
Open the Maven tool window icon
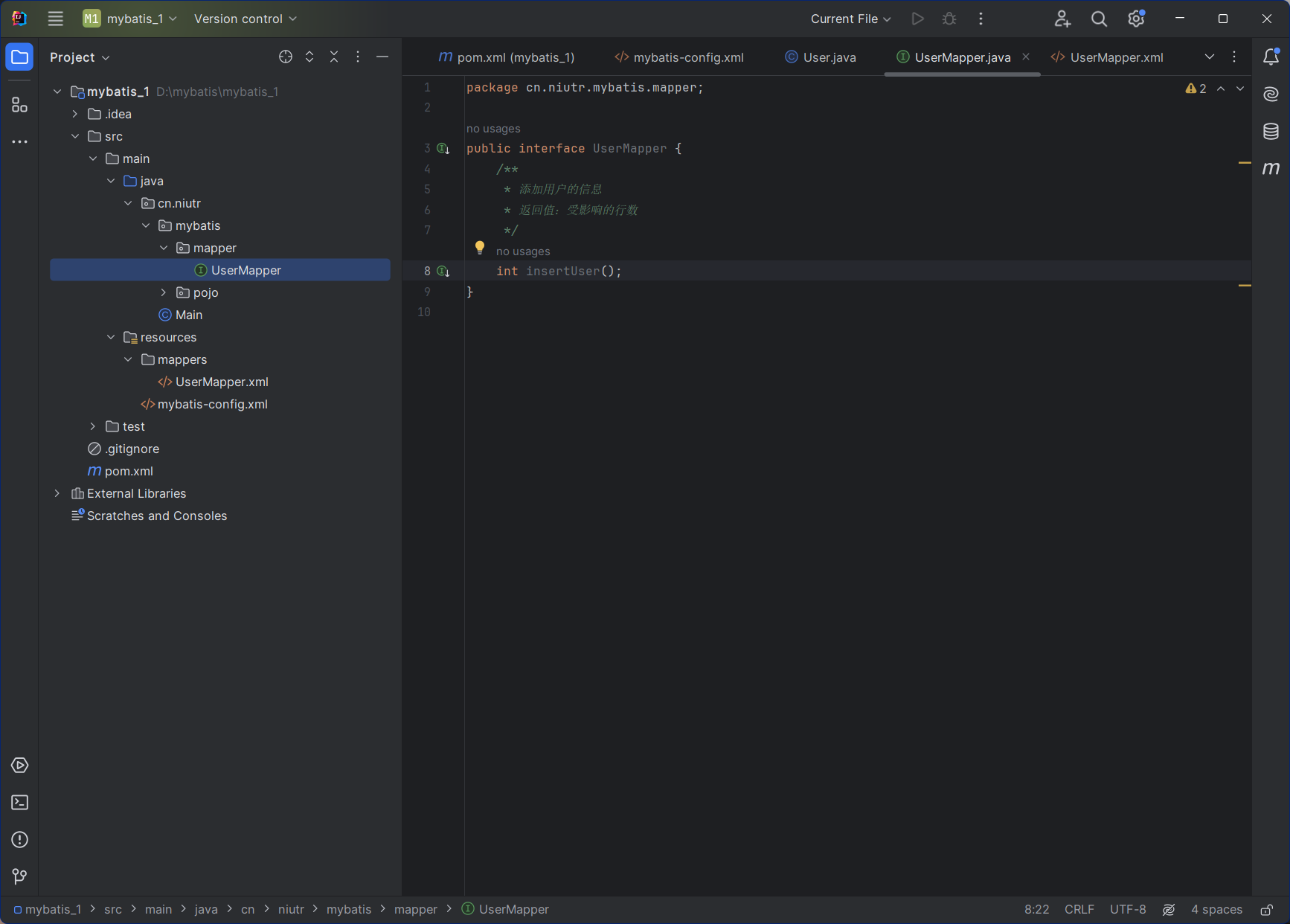click(1271, 168)
